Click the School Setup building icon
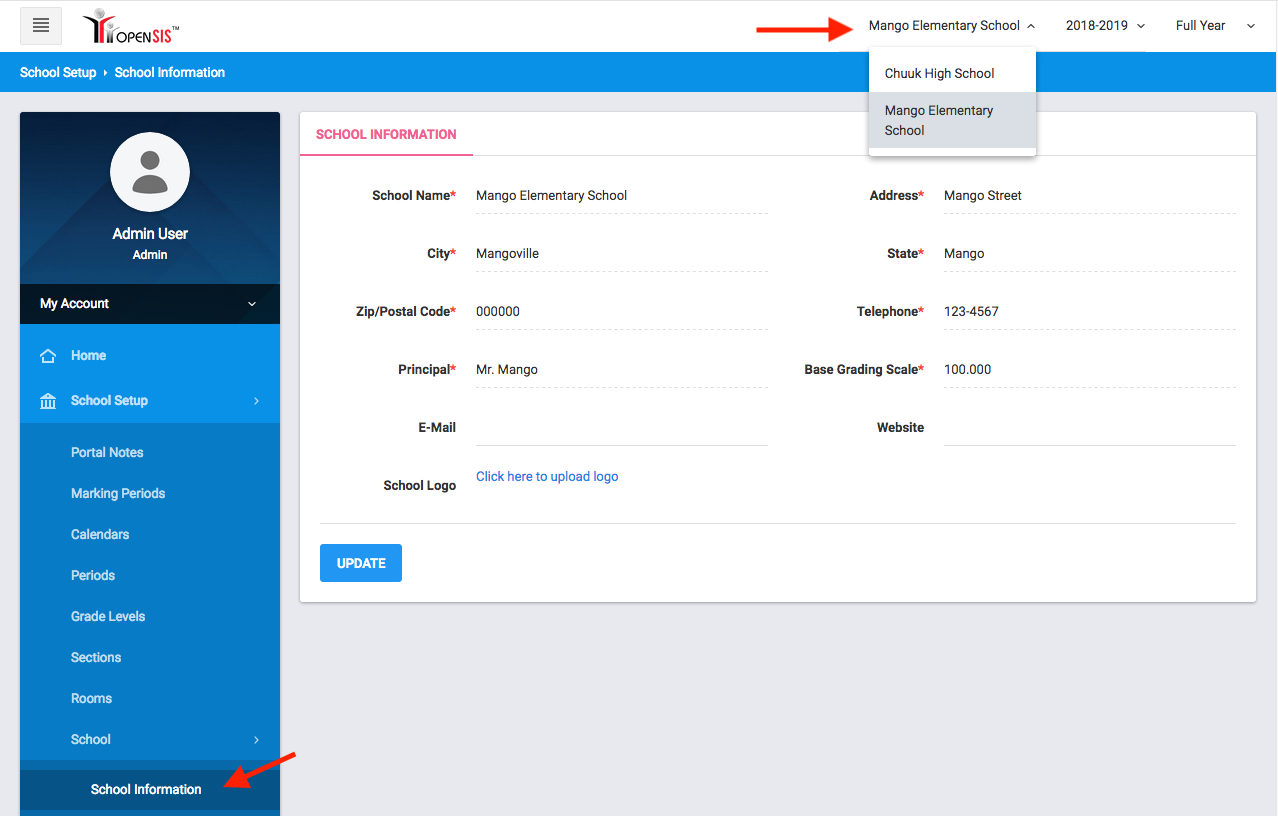The width and height of the screenshot is (1278, 816). coord(47,401)
